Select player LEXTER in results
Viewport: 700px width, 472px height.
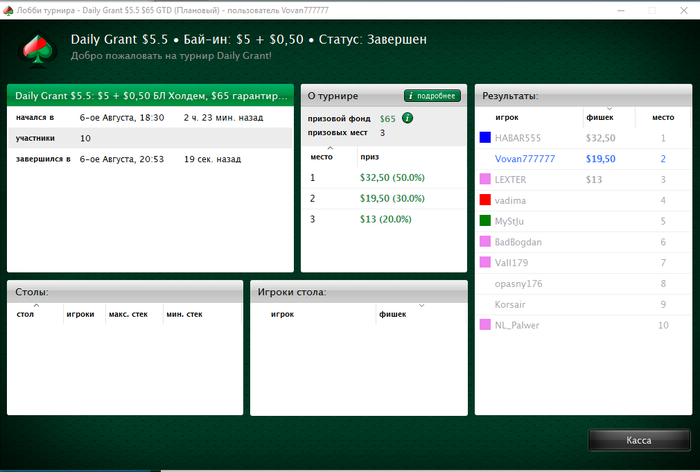tap(583, 180)
